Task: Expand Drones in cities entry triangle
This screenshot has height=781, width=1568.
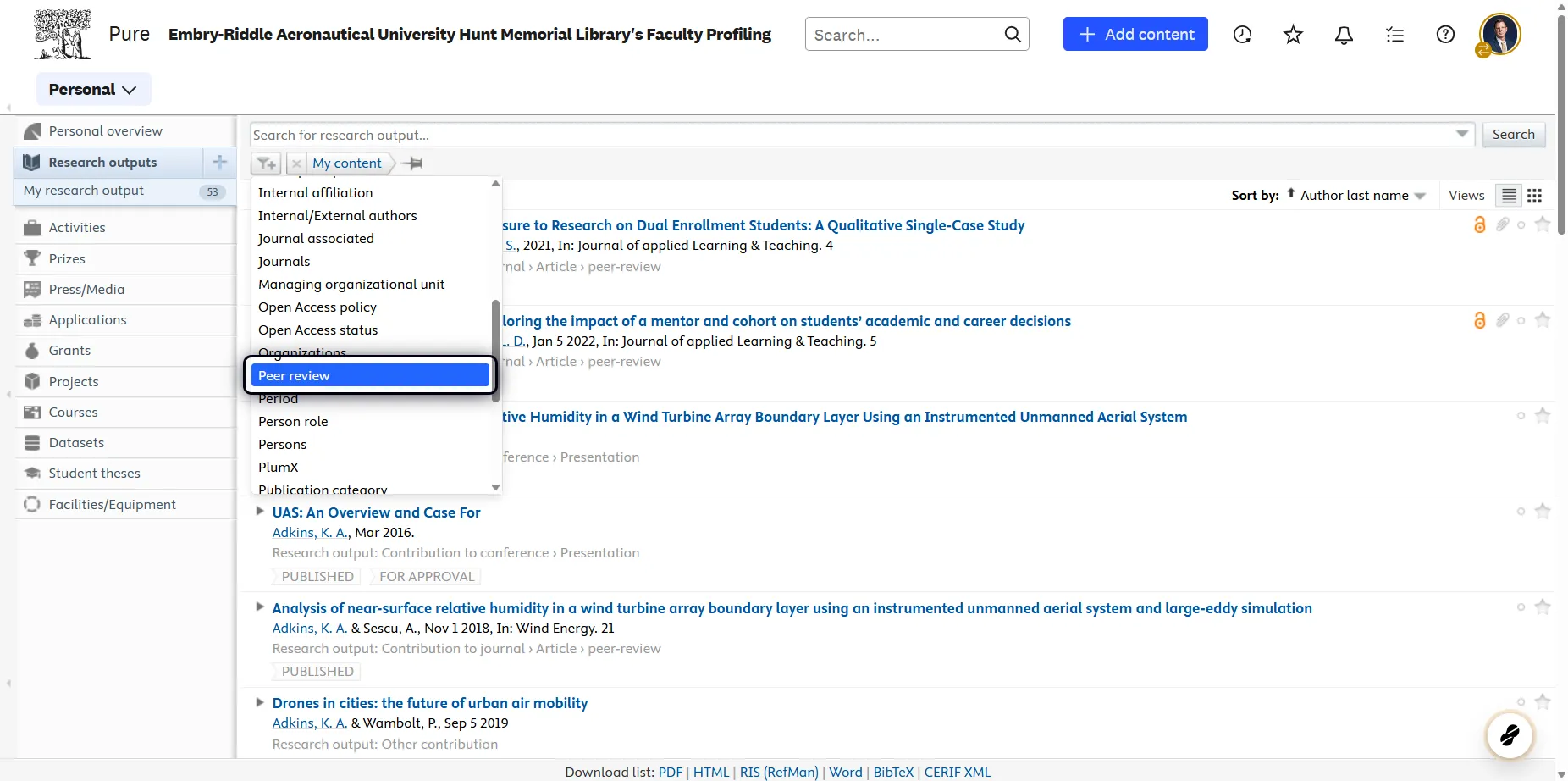Action: click(x=260, y=702)
